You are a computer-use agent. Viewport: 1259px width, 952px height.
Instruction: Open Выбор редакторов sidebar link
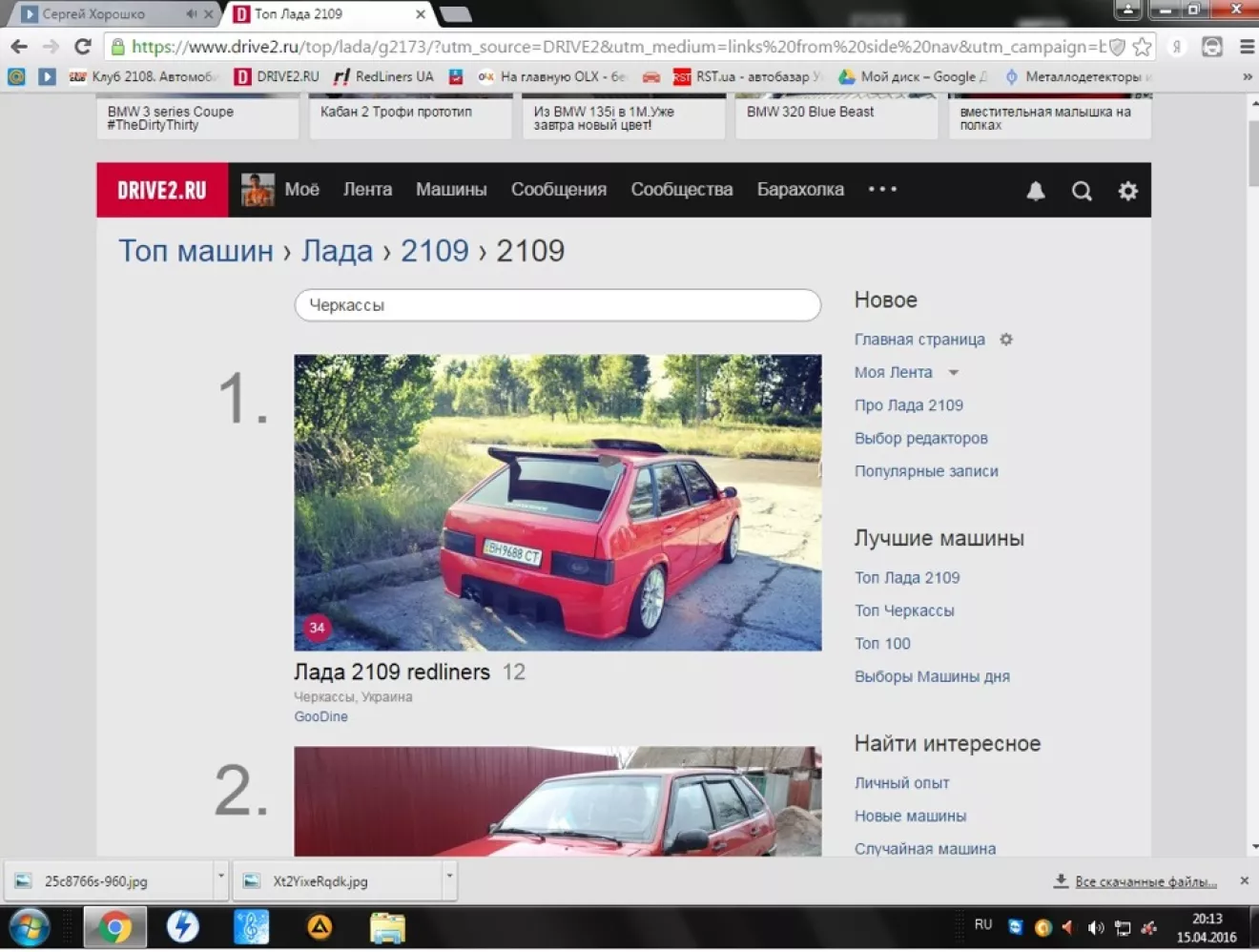[x=921, y=438]
